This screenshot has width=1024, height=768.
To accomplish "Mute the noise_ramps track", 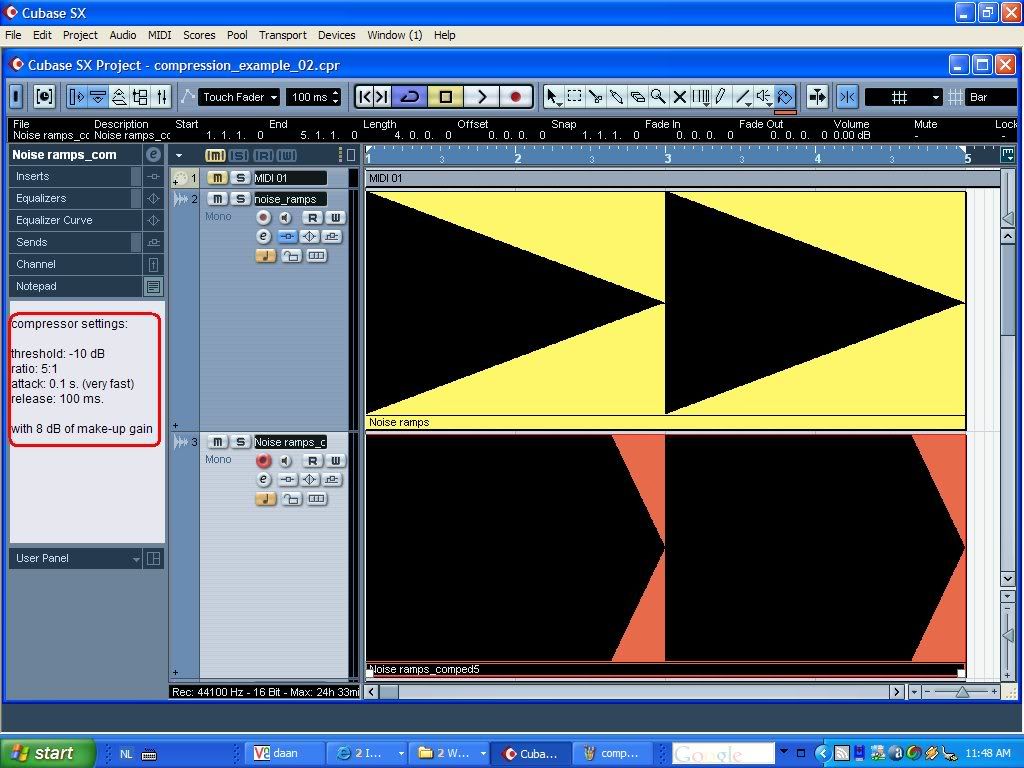I will pyautogui.click(x=217, y=199).
